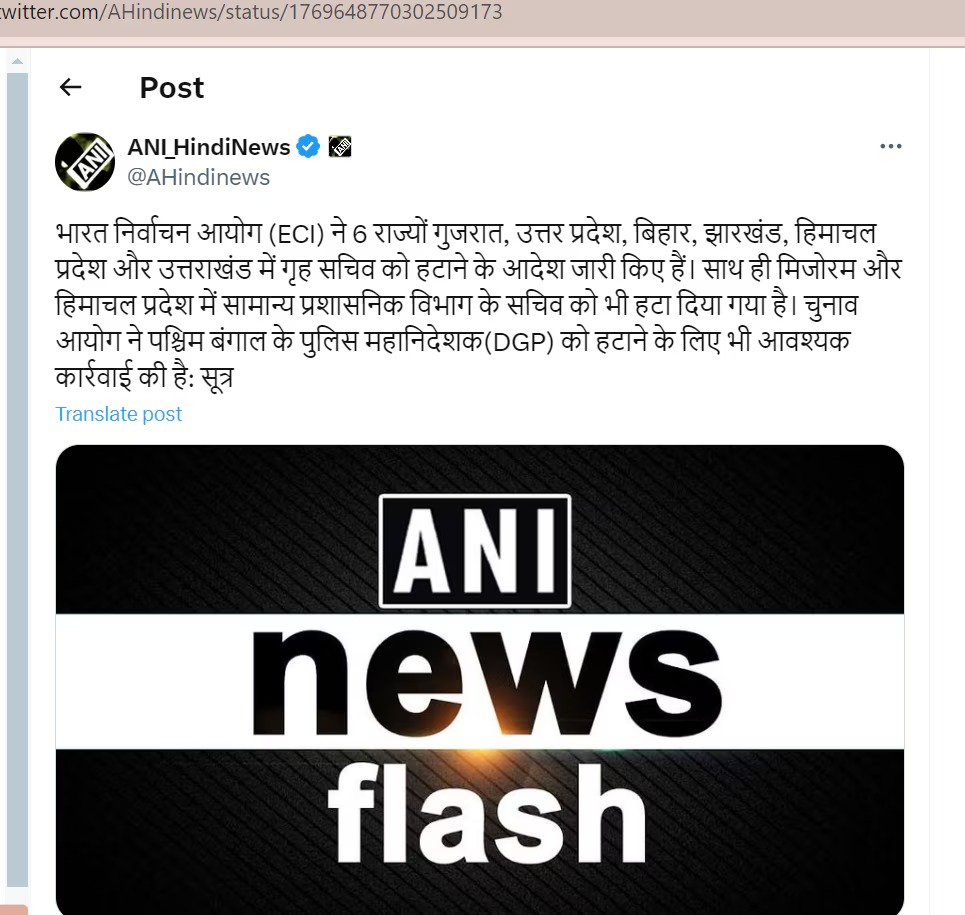Viewport: 965px width, 915px height.
Task: Click the ANI logo box in the image
Action: [475, 551]
